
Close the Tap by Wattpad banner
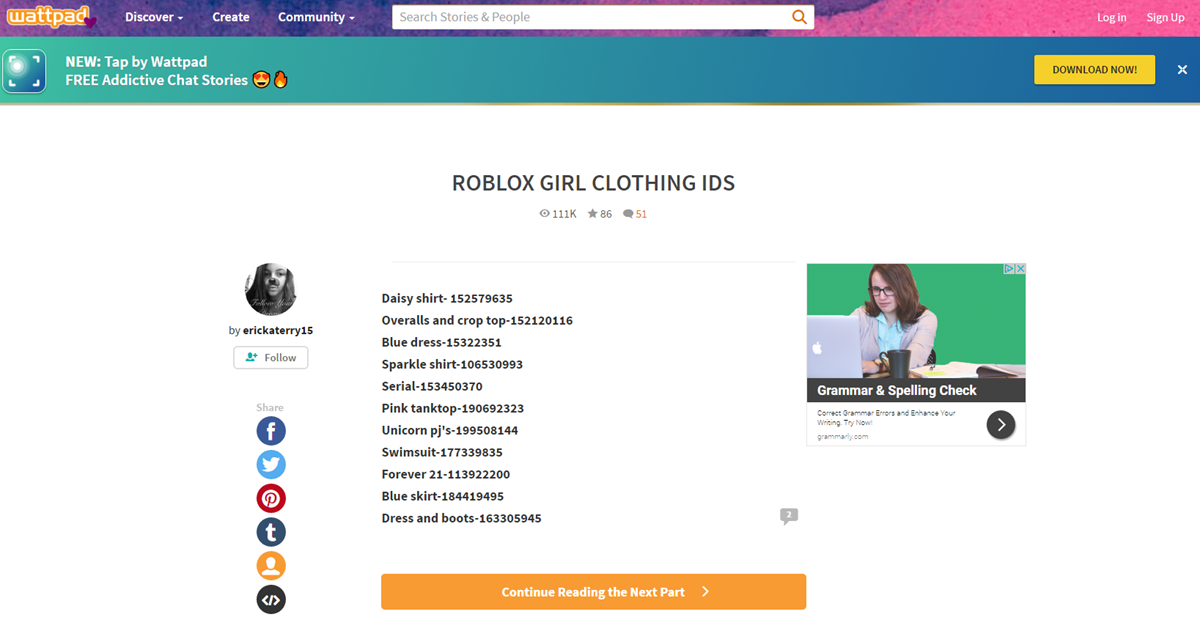click(x=1182, y=70)
